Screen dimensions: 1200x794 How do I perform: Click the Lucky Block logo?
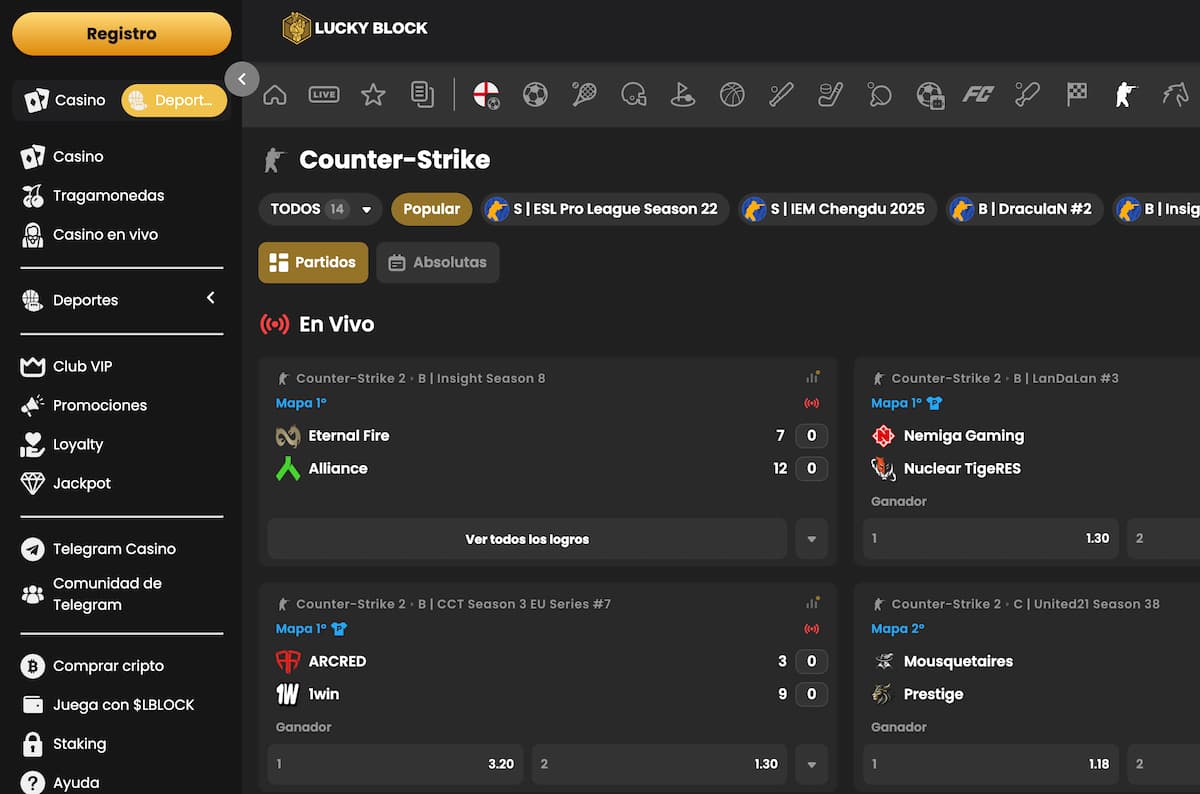point(355,28)
